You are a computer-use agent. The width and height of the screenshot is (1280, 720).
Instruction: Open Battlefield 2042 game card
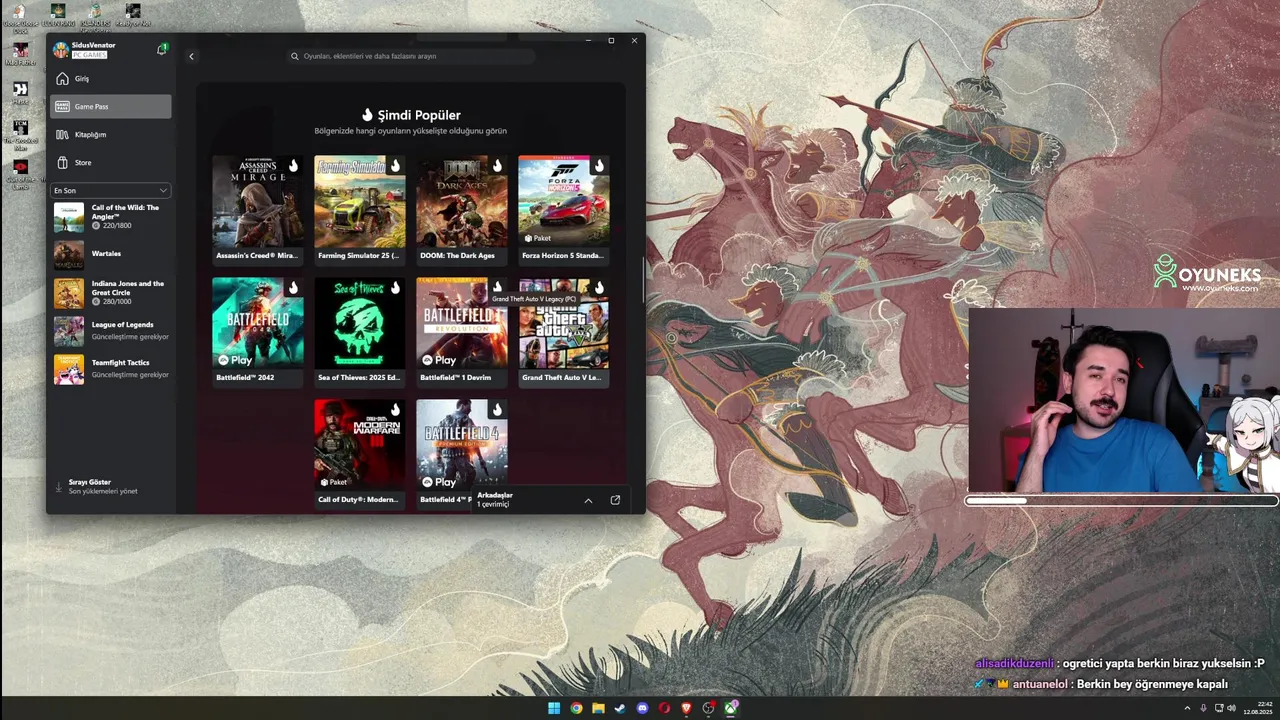pyautogui.click(x=258, y=331)
